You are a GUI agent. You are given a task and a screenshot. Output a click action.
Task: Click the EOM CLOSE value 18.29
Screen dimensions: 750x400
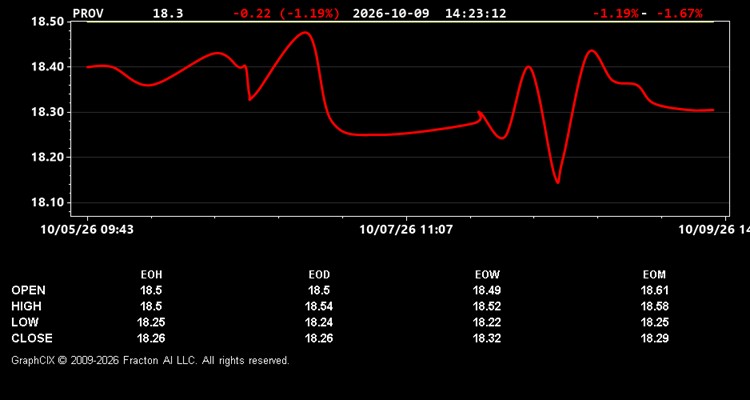(654, 338)
